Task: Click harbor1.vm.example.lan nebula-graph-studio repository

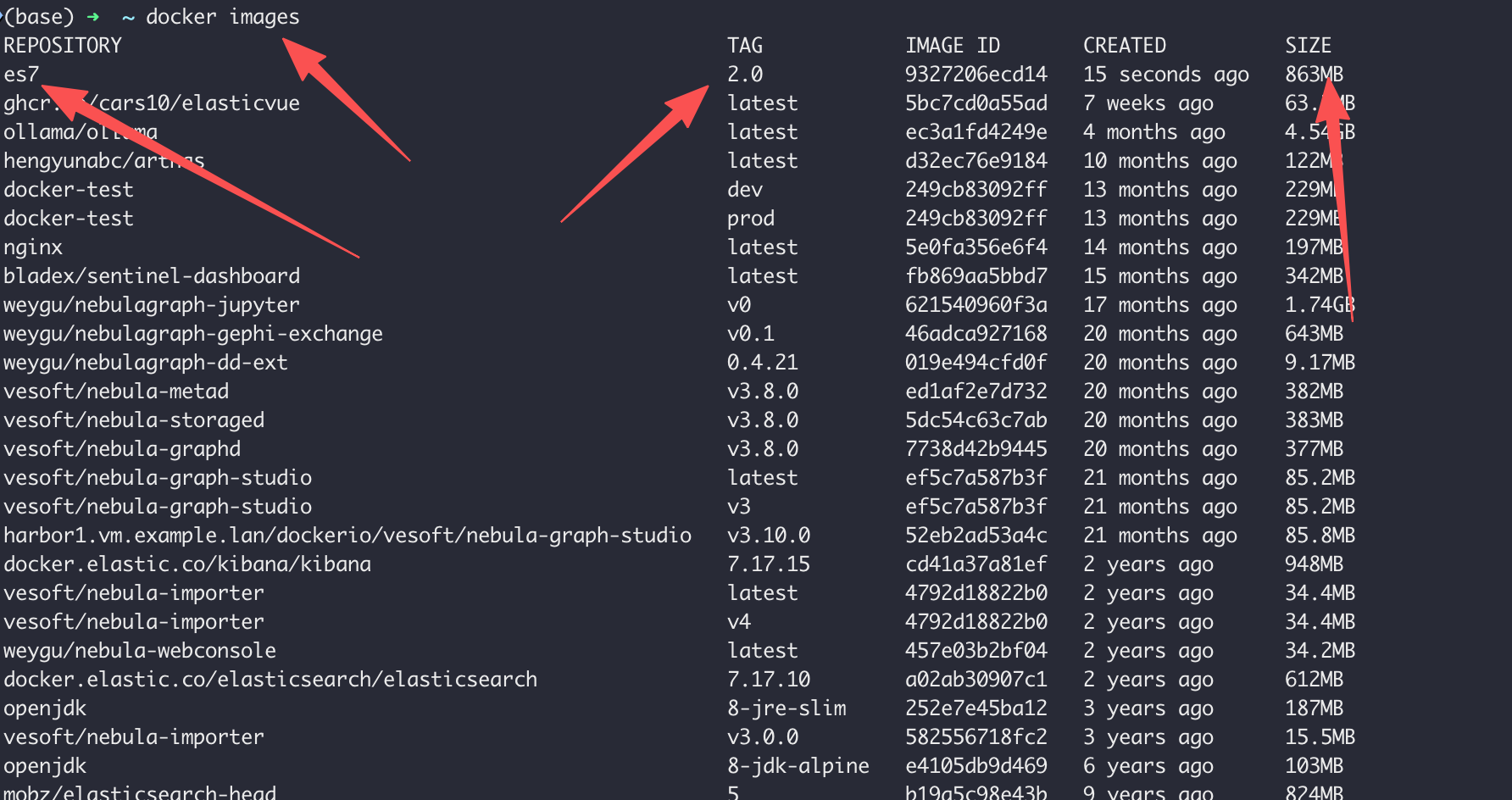Action: click(x=347, y=536)
